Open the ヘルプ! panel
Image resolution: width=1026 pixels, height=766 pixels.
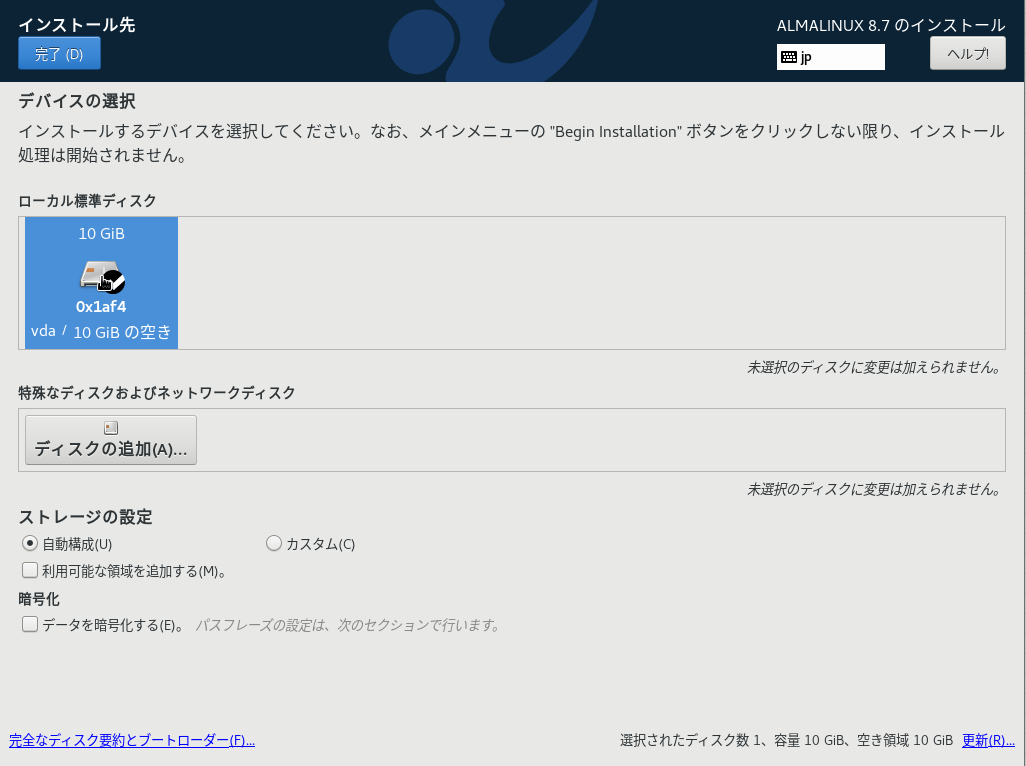966,53
